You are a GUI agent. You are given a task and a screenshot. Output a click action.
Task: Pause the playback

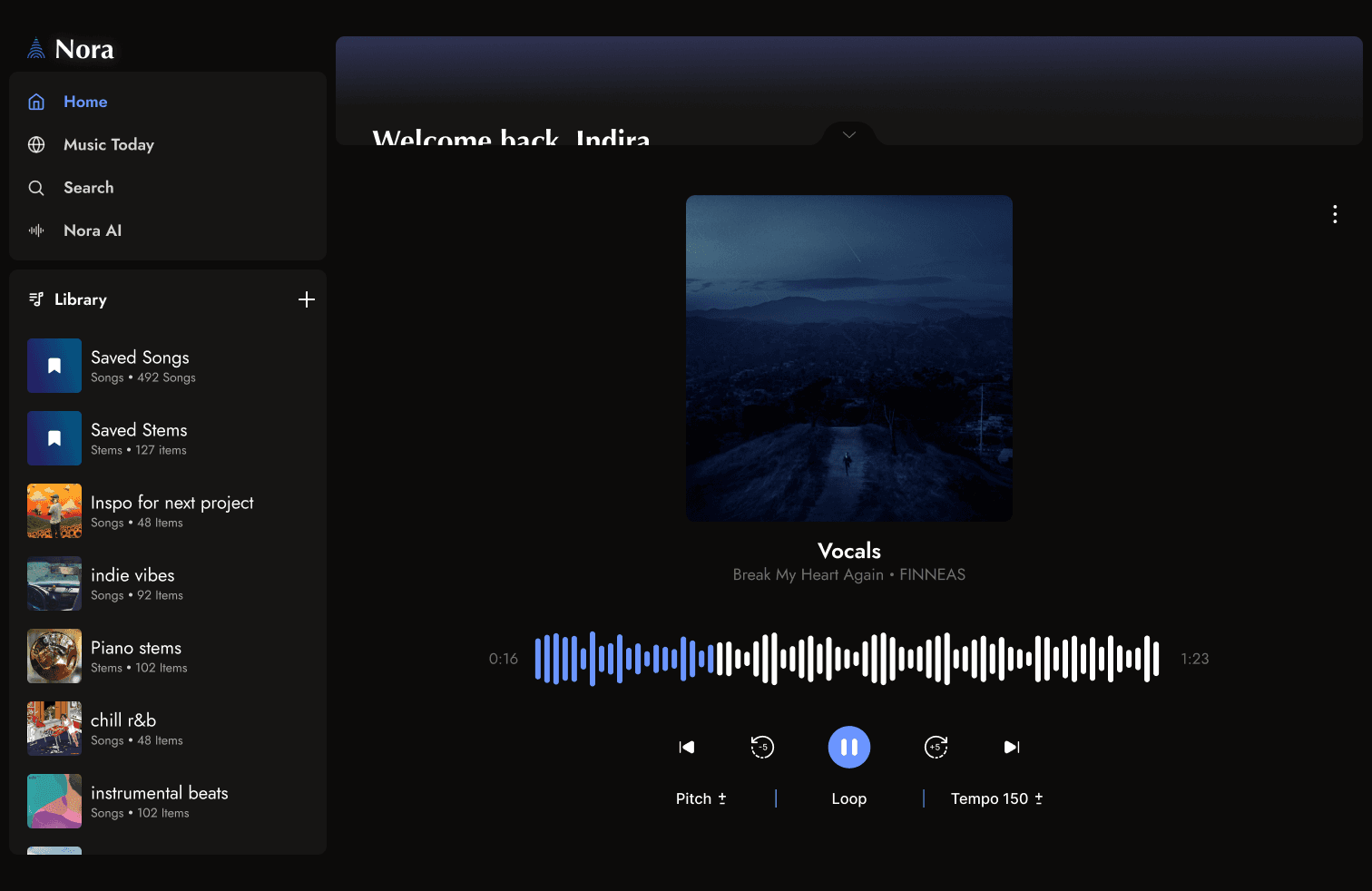click(x=849, y=747)
